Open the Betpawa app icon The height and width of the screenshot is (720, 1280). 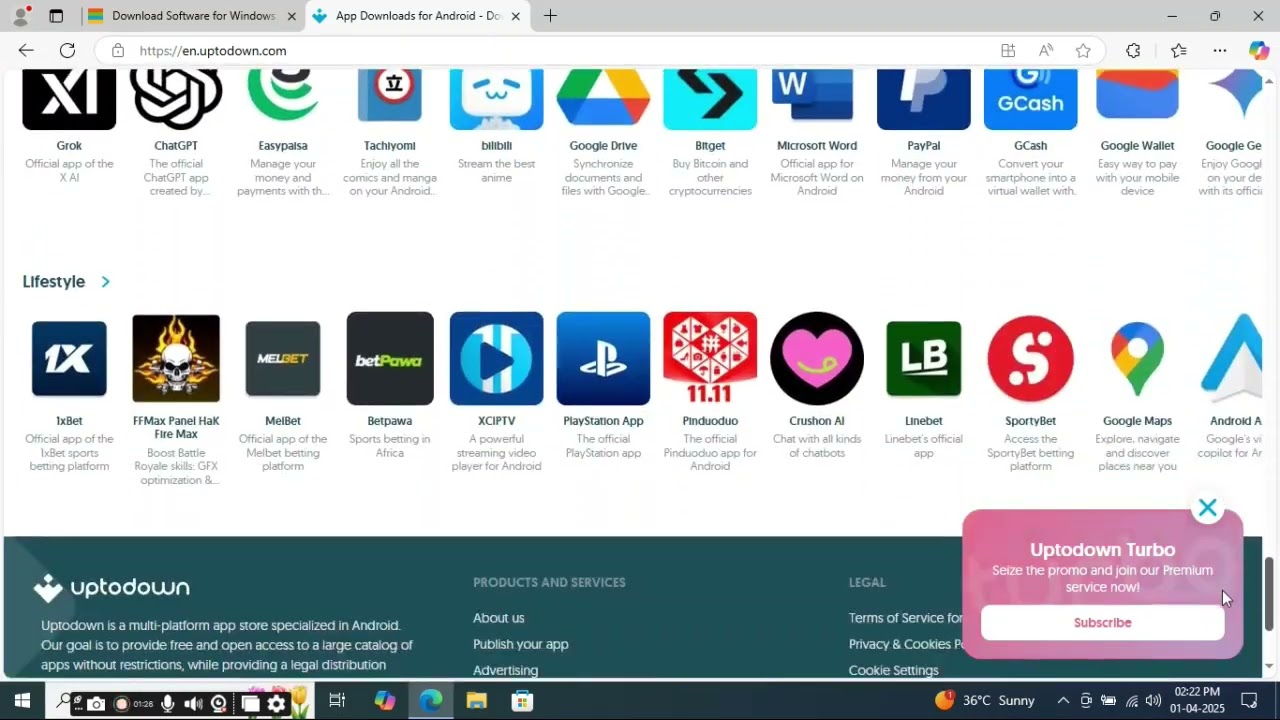pyautogui.click(x=390, y=359)
